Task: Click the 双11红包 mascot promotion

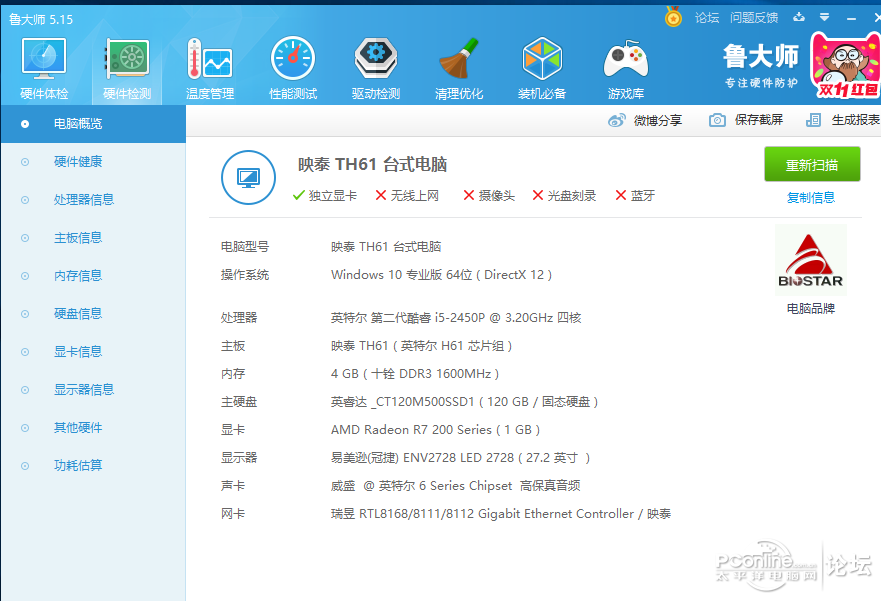Action: [846, 66]
